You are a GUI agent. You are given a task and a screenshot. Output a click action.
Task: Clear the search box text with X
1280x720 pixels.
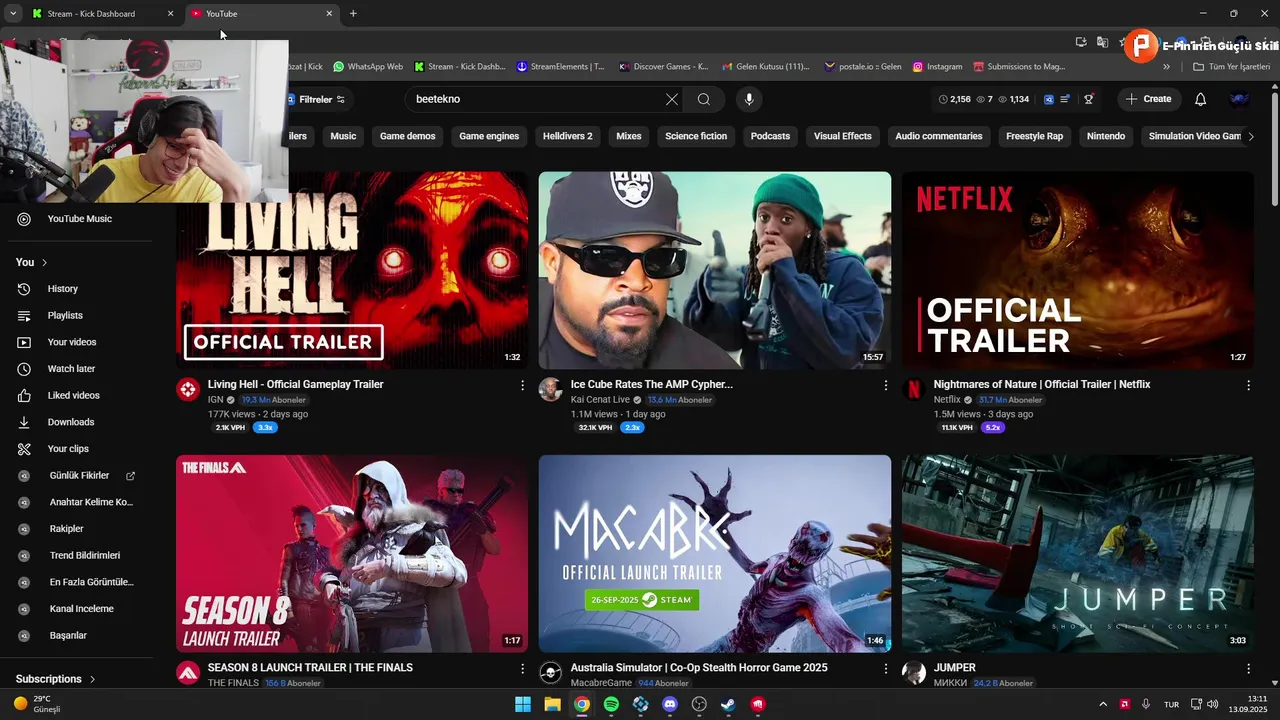pos(671,99)
